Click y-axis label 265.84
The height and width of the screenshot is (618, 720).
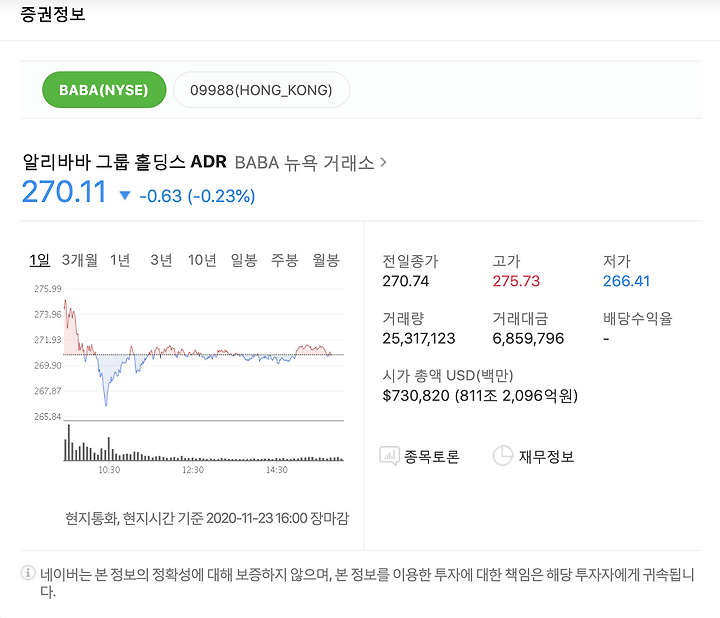[47, 416]
